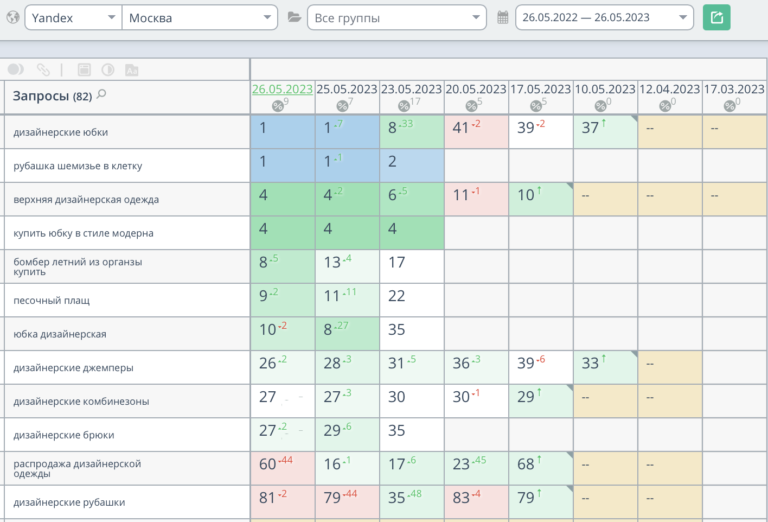Click the 25.05.2023 column header
Viewport: 768px width, 522px height.
(x=346, y=89)
